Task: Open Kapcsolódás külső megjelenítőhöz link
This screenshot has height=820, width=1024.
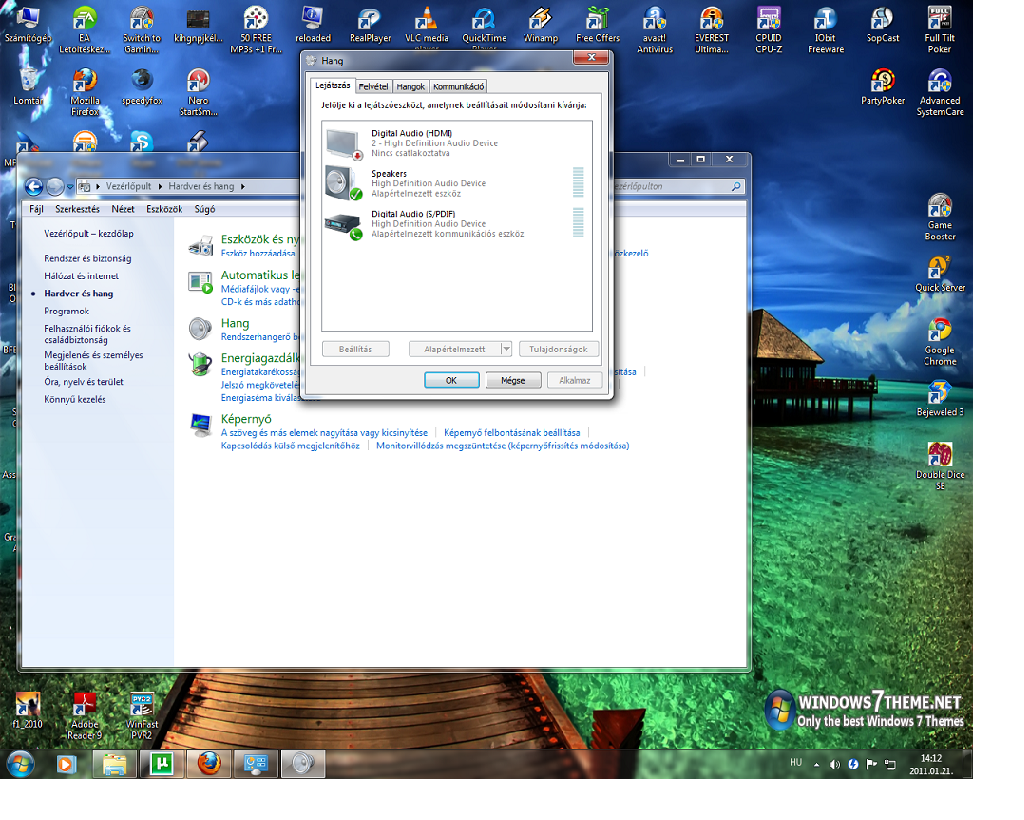Action: point(290,446)
